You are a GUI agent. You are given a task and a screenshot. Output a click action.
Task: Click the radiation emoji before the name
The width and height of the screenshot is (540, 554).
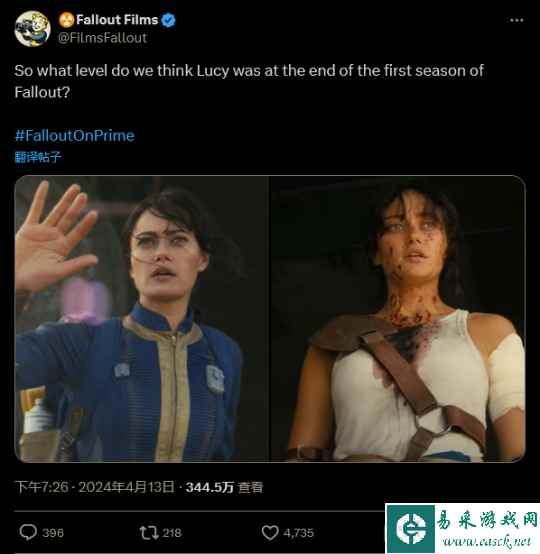click(66, 20)
